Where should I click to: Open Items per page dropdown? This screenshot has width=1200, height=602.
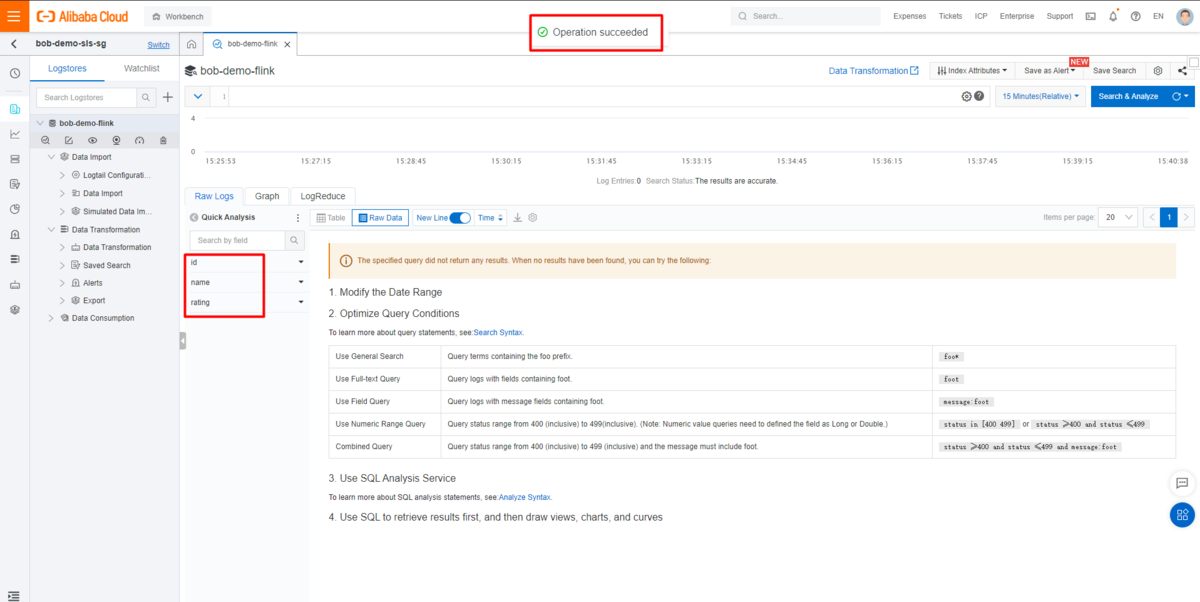[x=1118, y=217]
